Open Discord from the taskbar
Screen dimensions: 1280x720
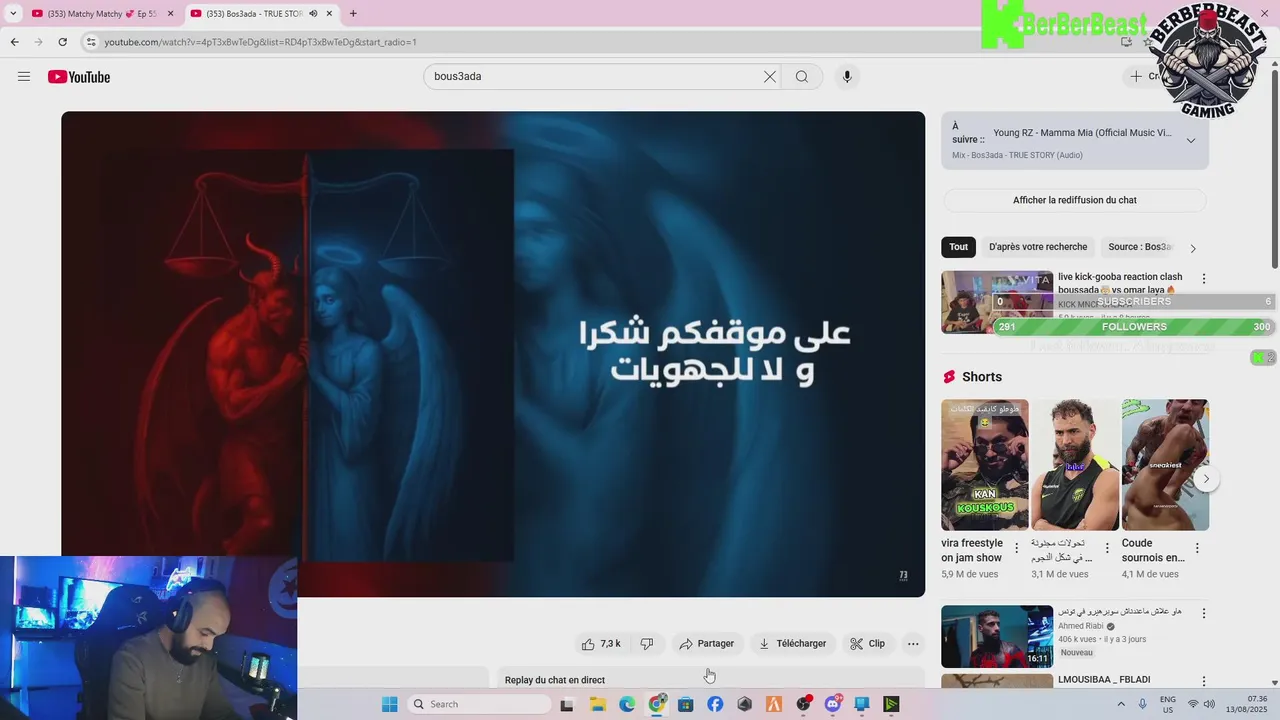(x=833, y=704)
